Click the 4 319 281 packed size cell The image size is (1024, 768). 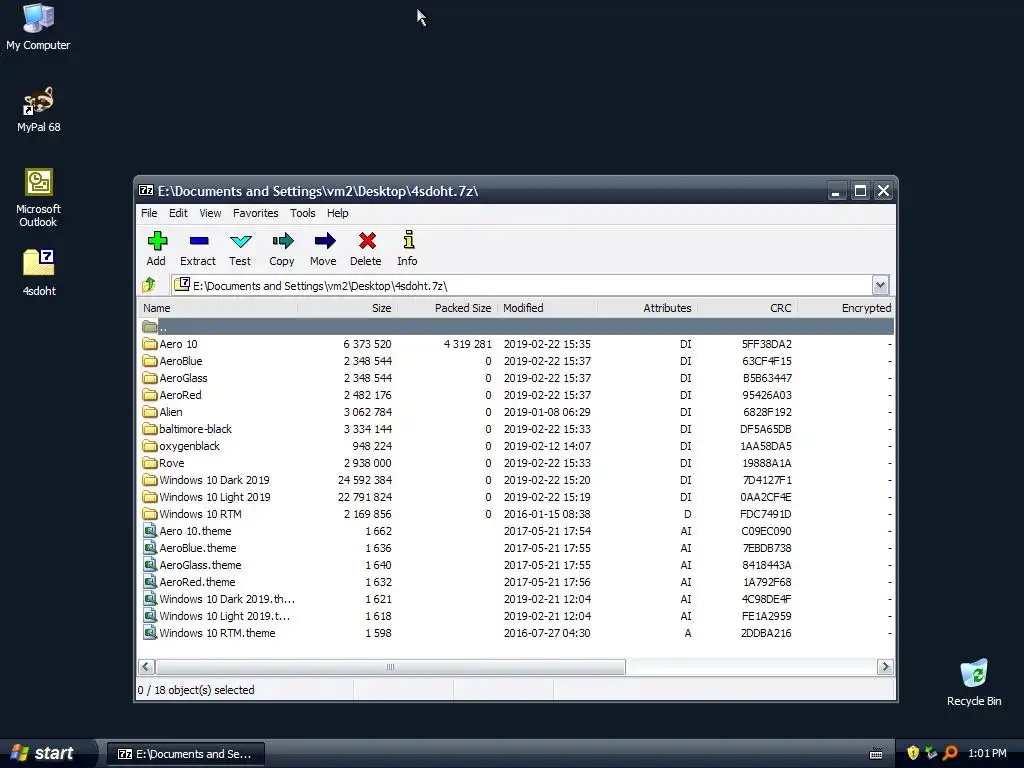pyautogui.click(x=468, y=344)
